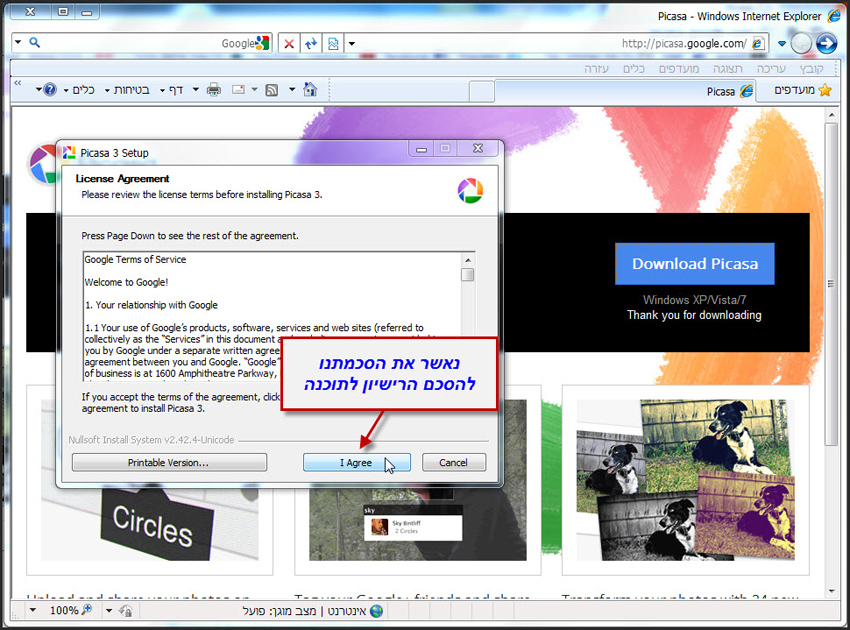The image size is (850, 630).
Task: Click the address bar URL field
Action: coord(553,43)
